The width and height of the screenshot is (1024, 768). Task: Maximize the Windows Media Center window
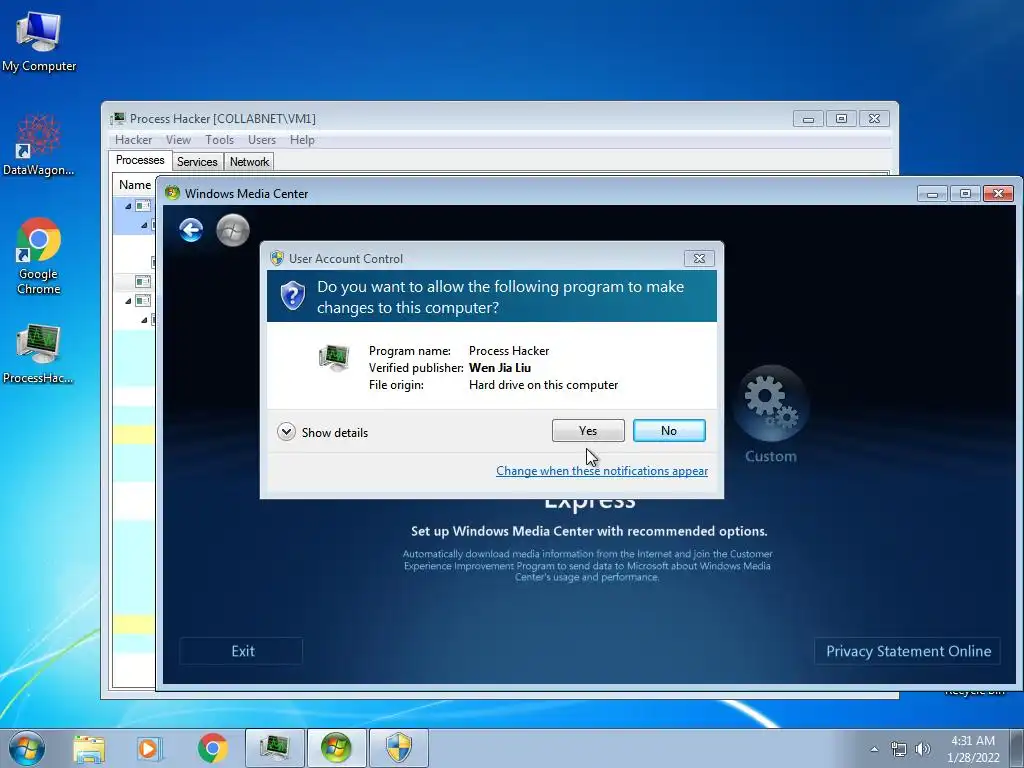pos(965,193)
